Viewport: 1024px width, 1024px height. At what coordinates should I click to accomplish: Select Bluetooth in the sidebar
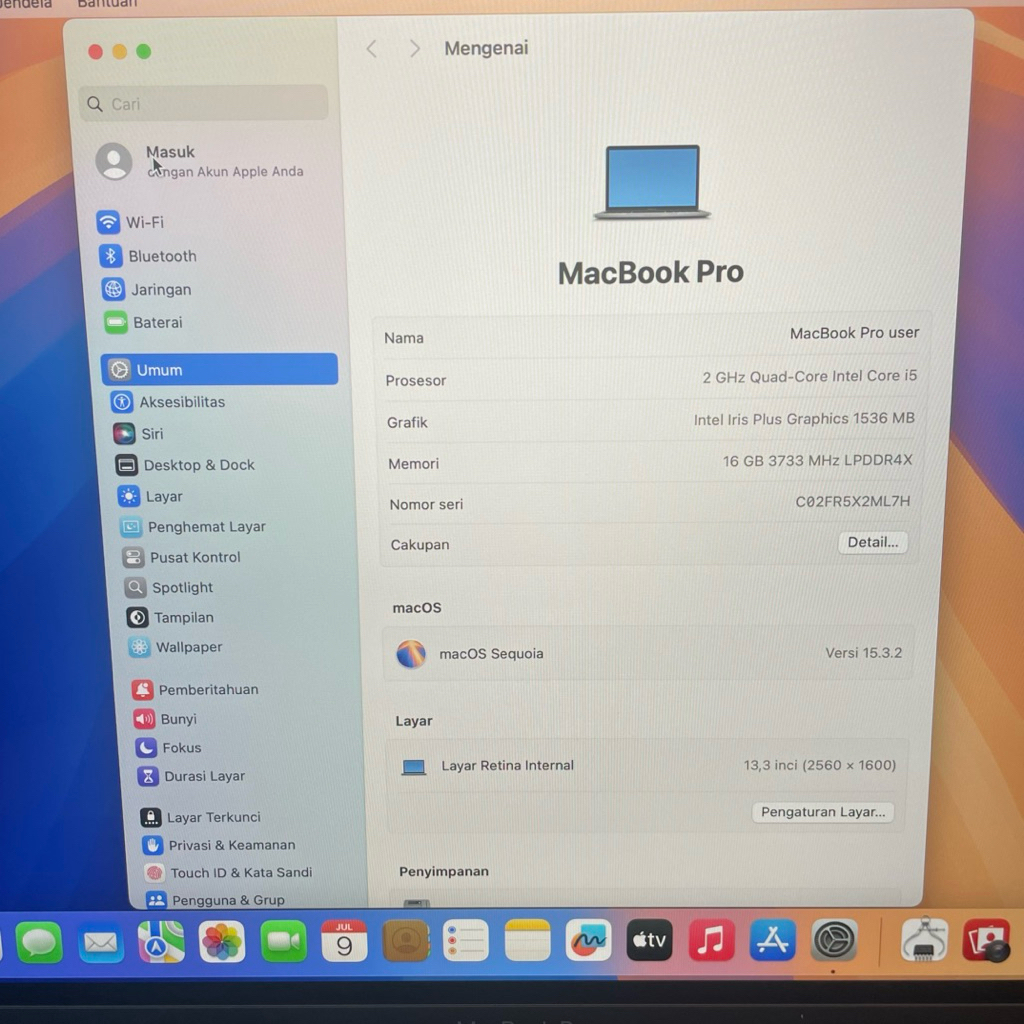tap(148, 256)
